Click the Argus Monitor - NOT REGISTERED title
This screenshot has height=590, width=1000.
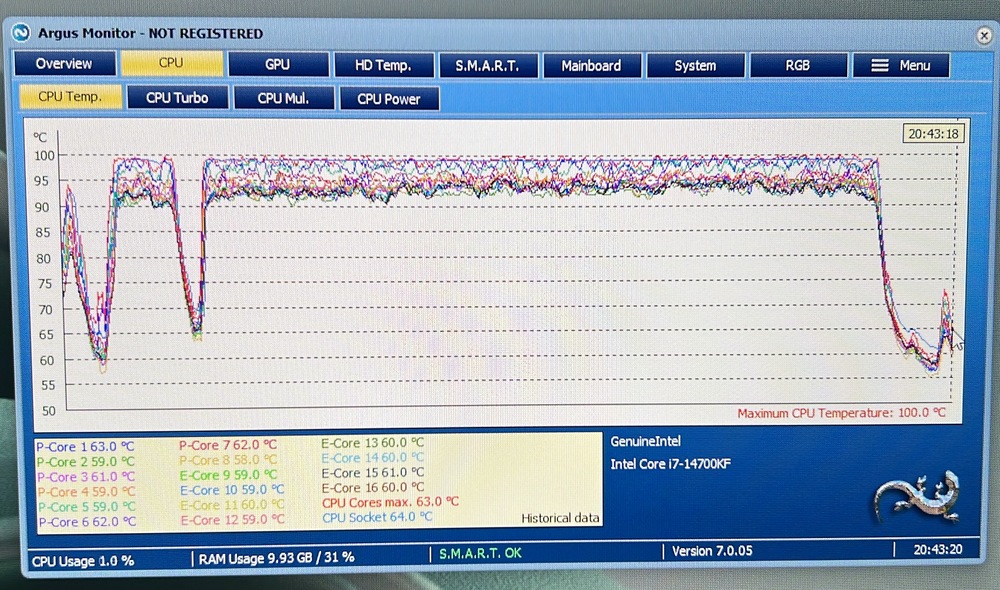pos(151,33)
